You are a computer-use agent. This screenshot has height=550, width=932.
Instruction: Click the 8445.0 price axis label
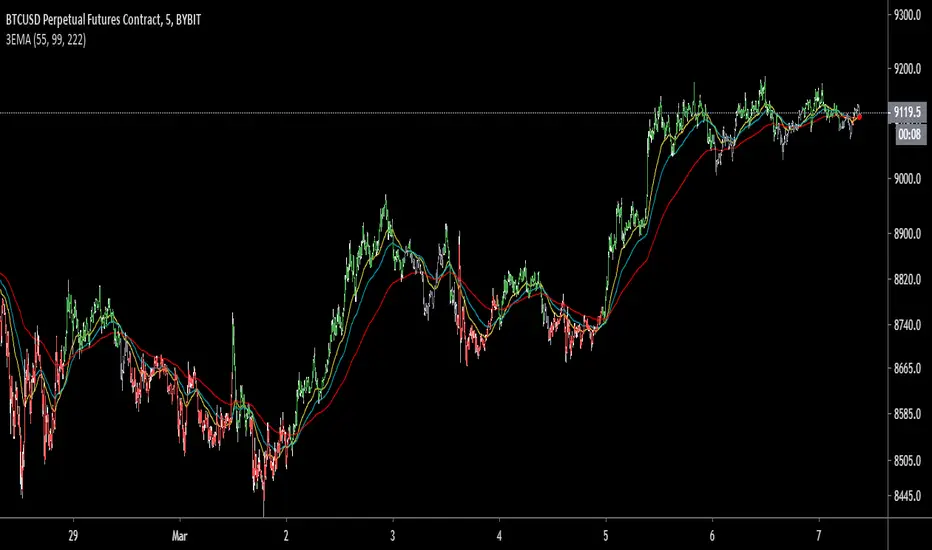[908, 495]
